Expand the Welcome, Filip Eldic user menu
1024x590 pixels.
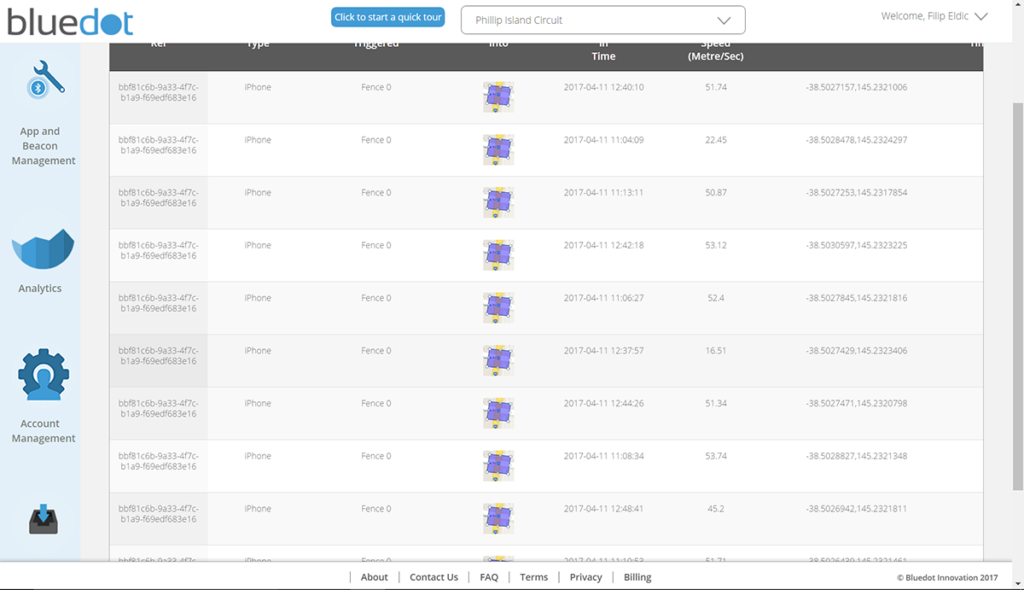[934, 16]
